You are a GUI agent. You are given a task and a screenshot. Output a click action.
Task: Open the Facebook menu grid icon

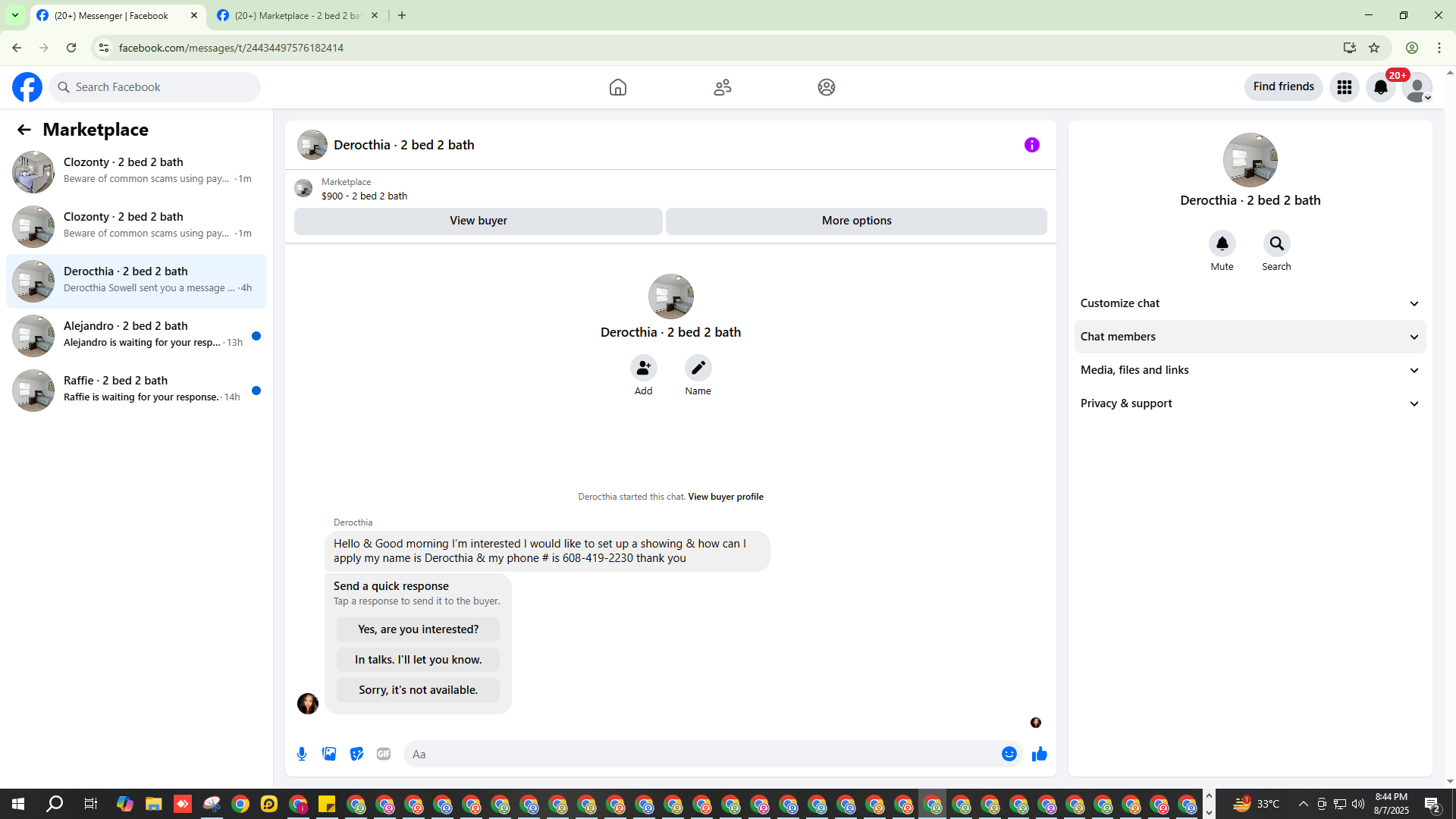(x=1345, y=87)
